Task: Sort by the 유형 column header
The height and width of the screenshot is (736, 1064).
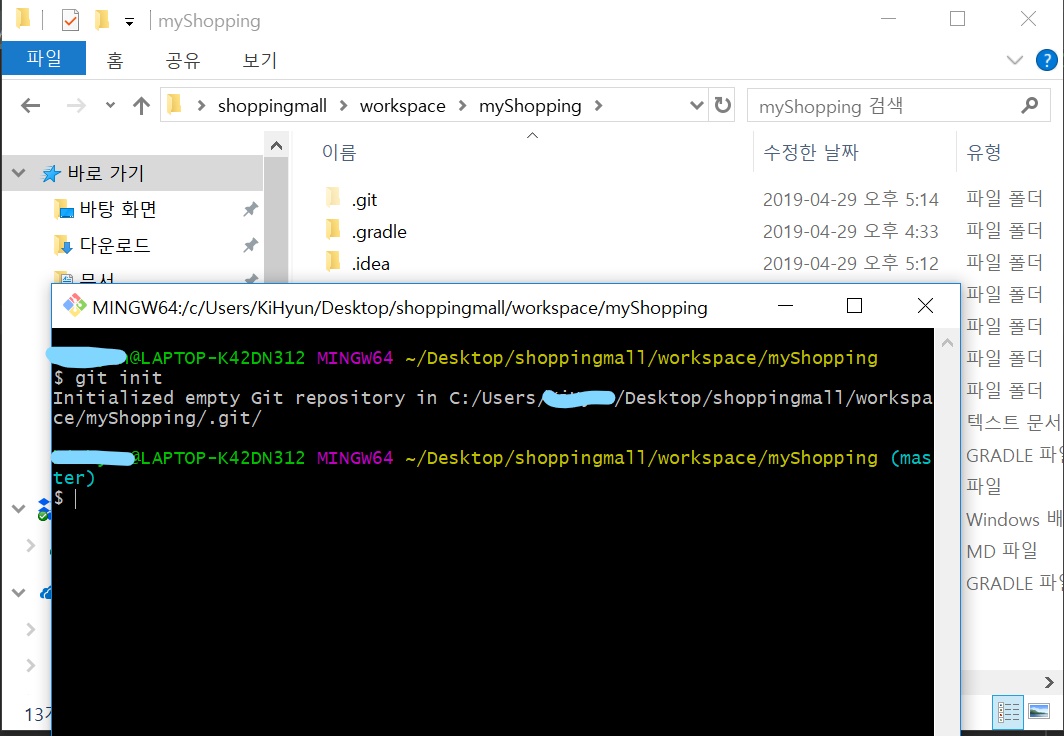Action: [x=984, y=153]
